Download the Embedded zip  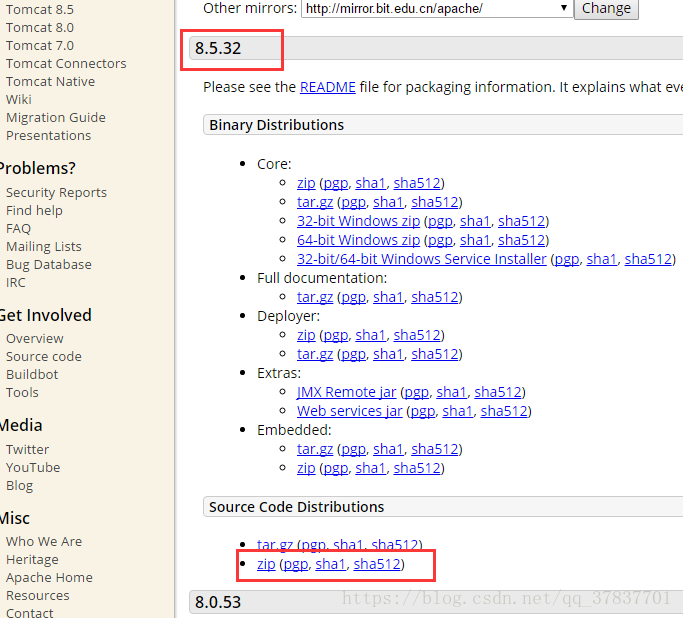pyautogui.click(x=306, y=468)
